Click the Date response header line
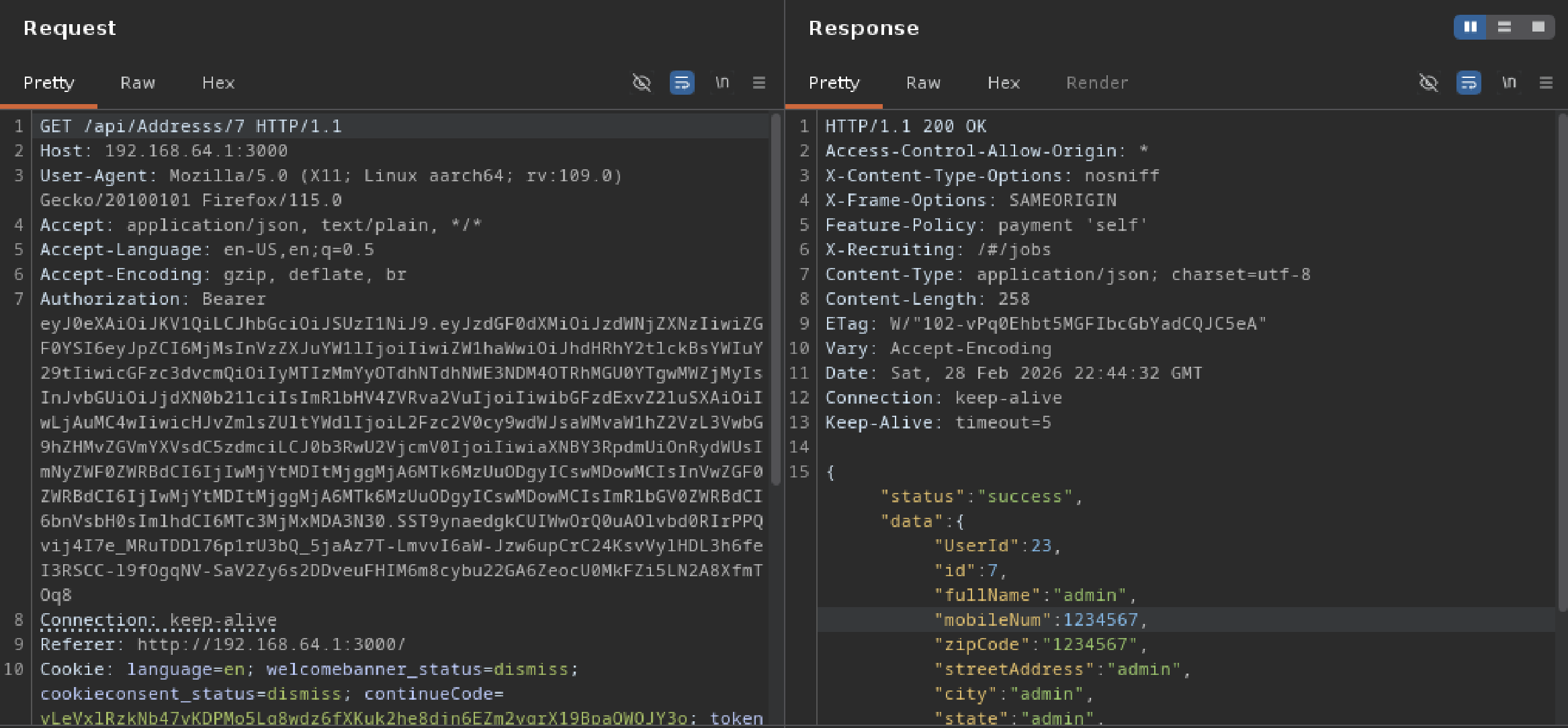 coord(1014,373)
